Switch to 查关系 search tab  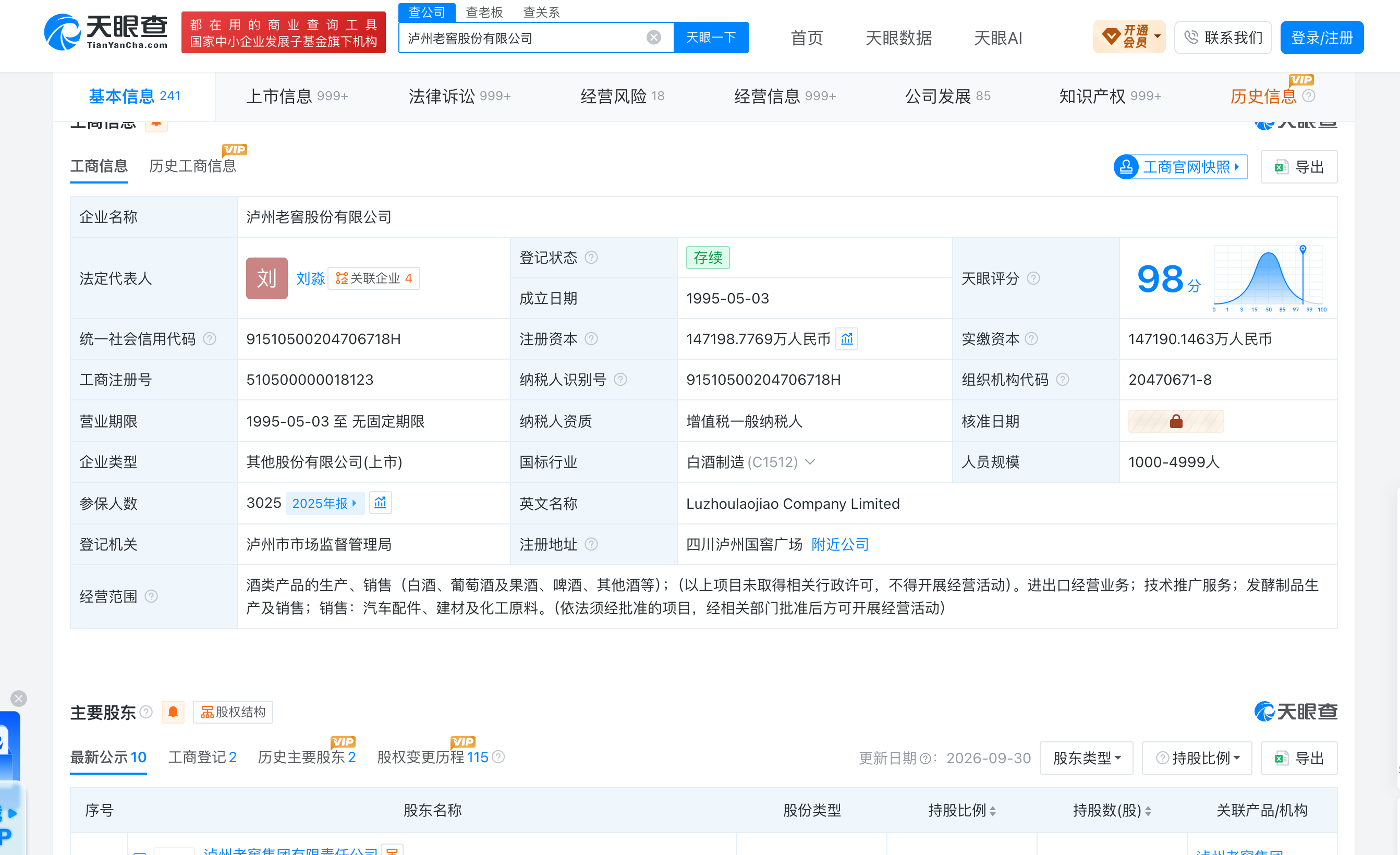coord(541,12)
